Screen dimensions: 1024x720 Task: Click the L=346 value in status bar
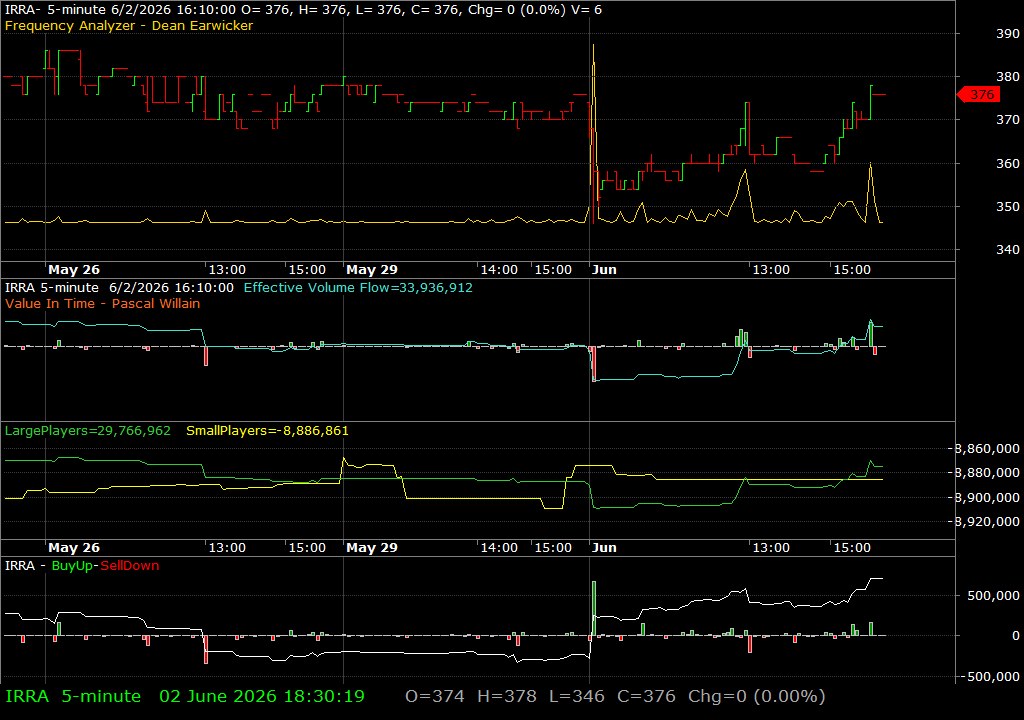tap(577, 696)
